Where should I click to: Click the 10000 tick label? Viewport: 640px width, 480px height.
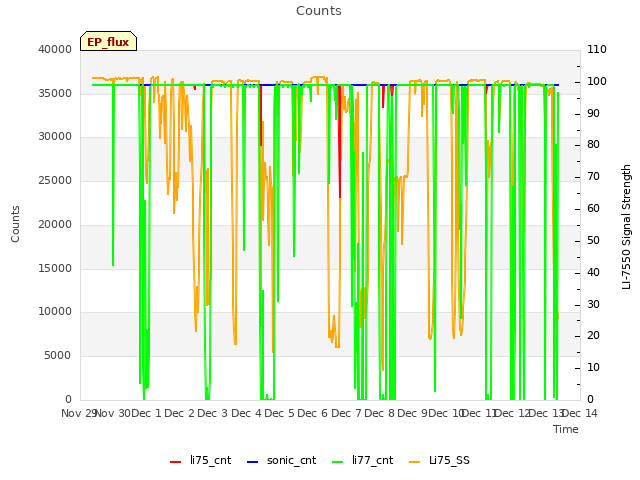point(55,312)
